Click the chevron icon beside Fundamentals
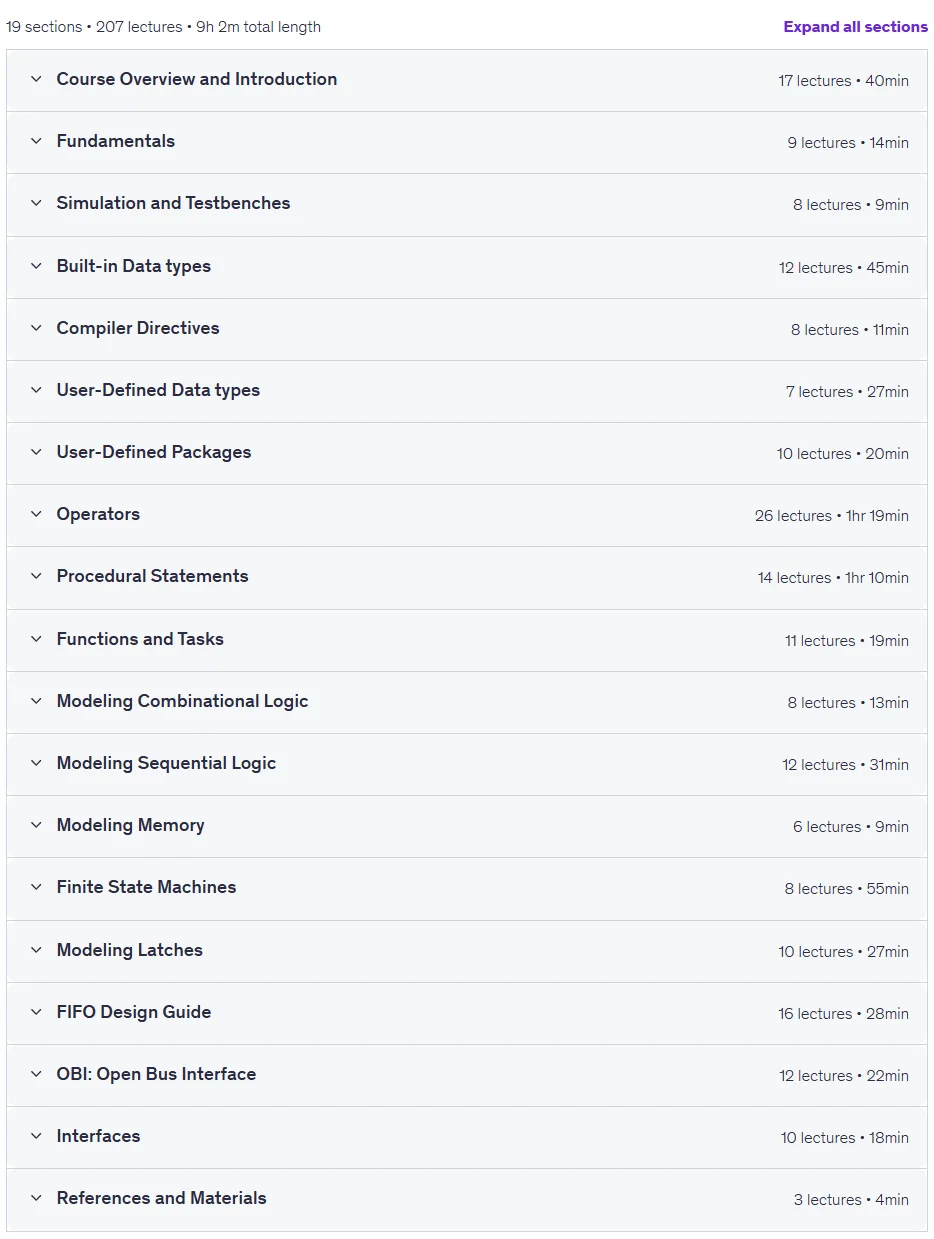This screenshot has width=934, height=1239. 36,141
